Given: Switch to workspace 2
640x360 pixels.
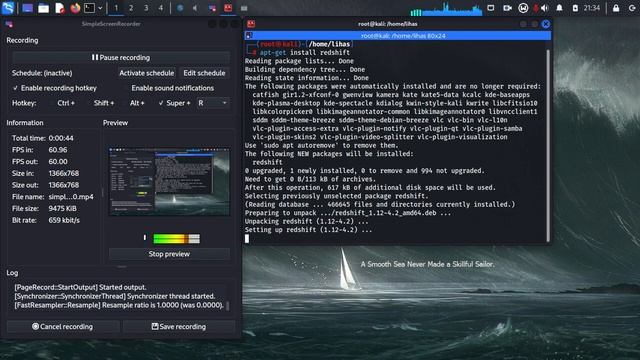Looking at the screenshot, I should [x=131, y=8].
